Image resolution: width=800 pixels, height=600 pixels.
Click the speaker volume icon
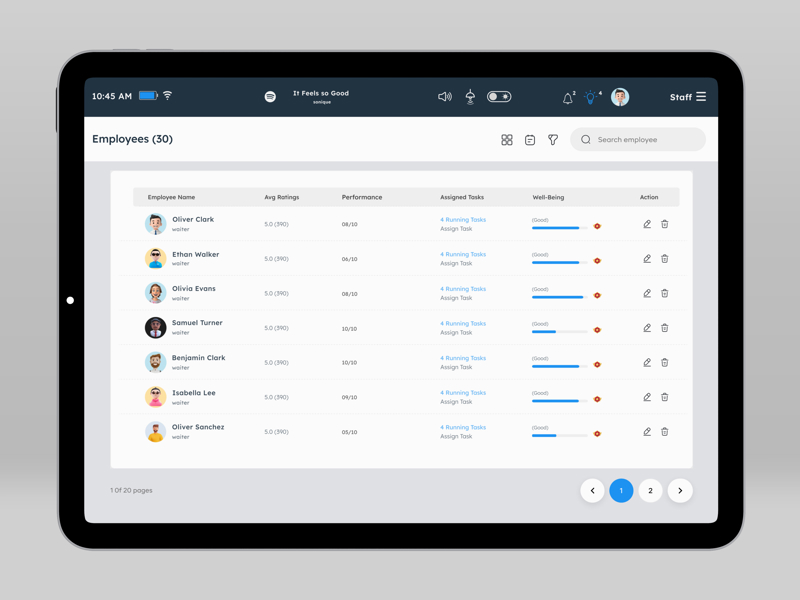coord(445,97)
